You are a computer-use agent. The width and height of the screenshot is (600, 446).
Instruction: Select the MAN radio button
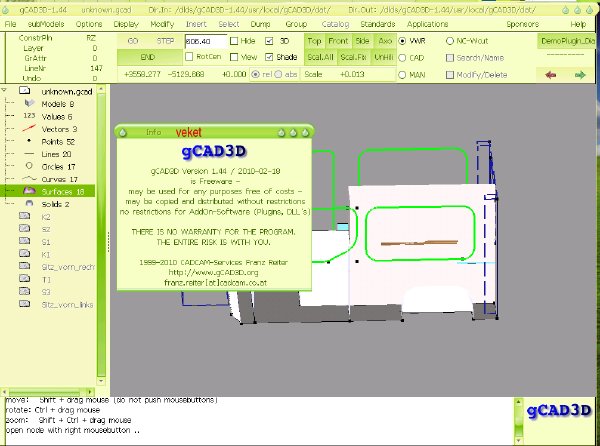click(402, 75)
